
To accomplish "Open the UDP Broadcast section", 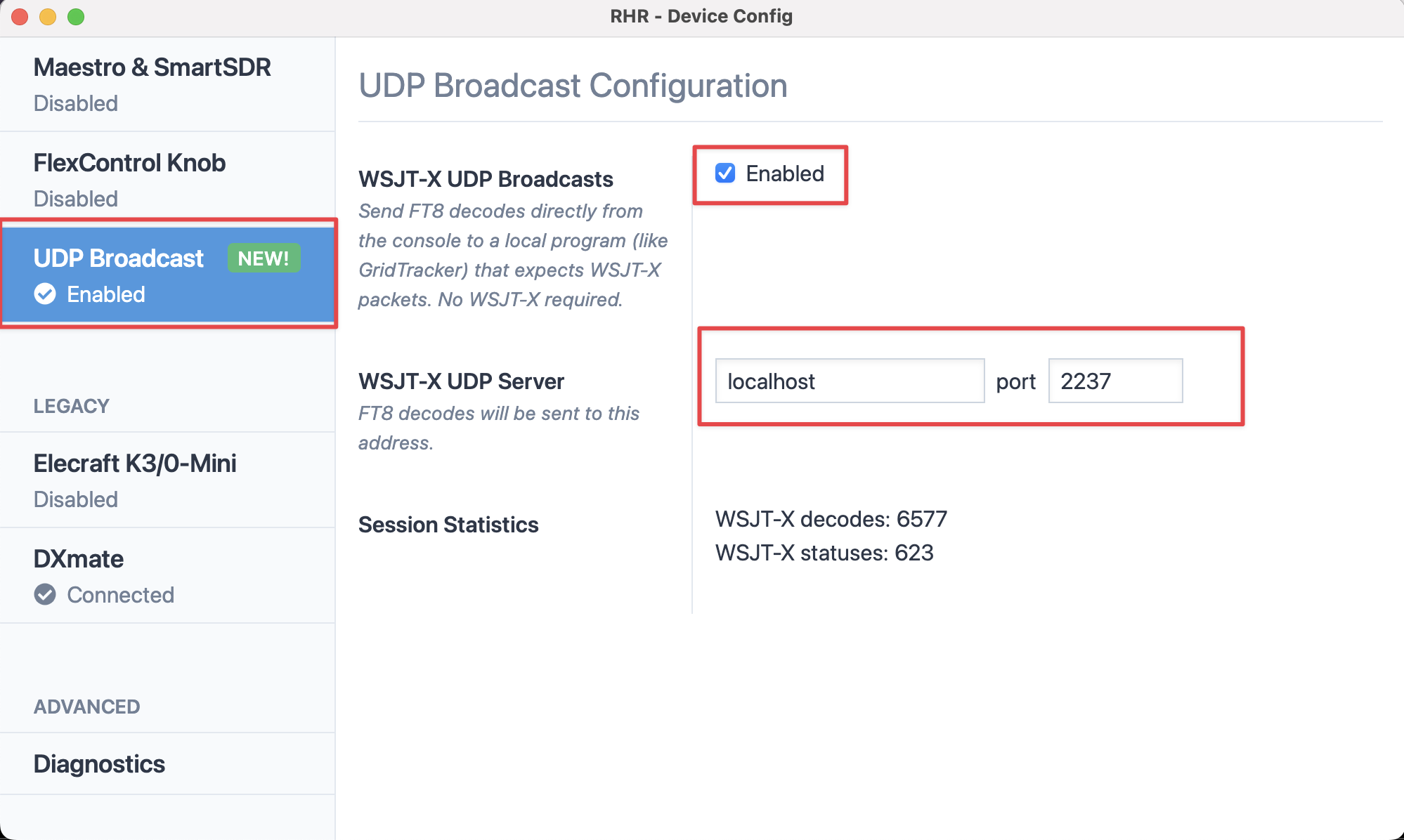I will [118, 259].
